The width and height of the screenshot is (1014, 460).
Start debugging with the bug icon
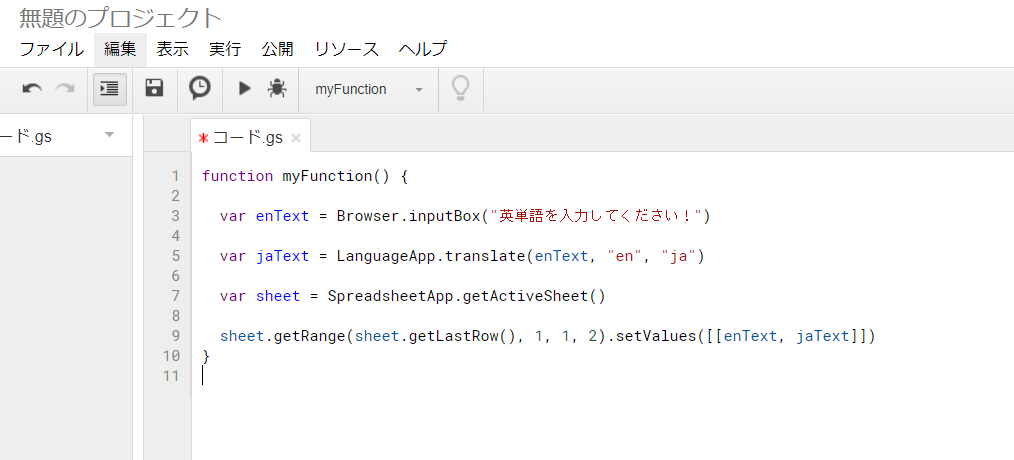tap(277, 89)
